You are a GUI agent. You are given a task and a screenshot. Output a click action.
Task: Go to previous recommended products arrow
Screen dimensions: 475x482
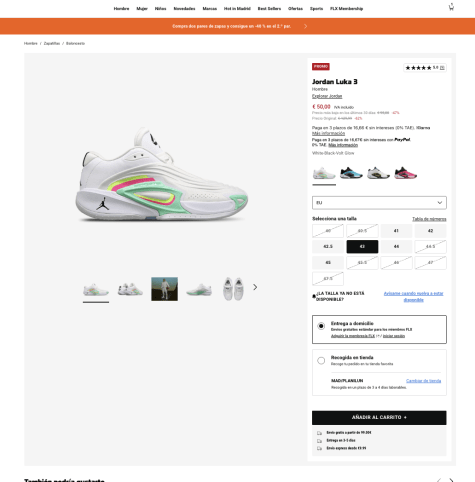pos(439,480)
